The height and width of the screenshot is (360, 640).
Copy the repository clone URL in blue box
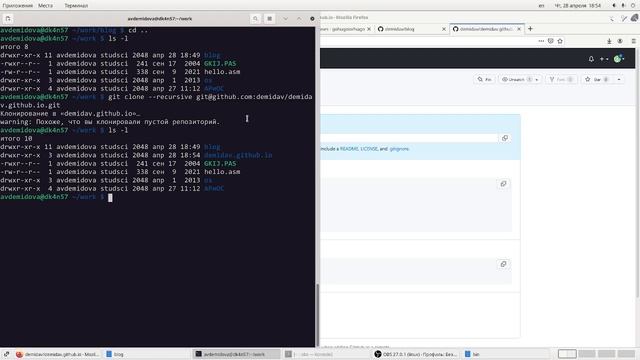click(505, 138)
